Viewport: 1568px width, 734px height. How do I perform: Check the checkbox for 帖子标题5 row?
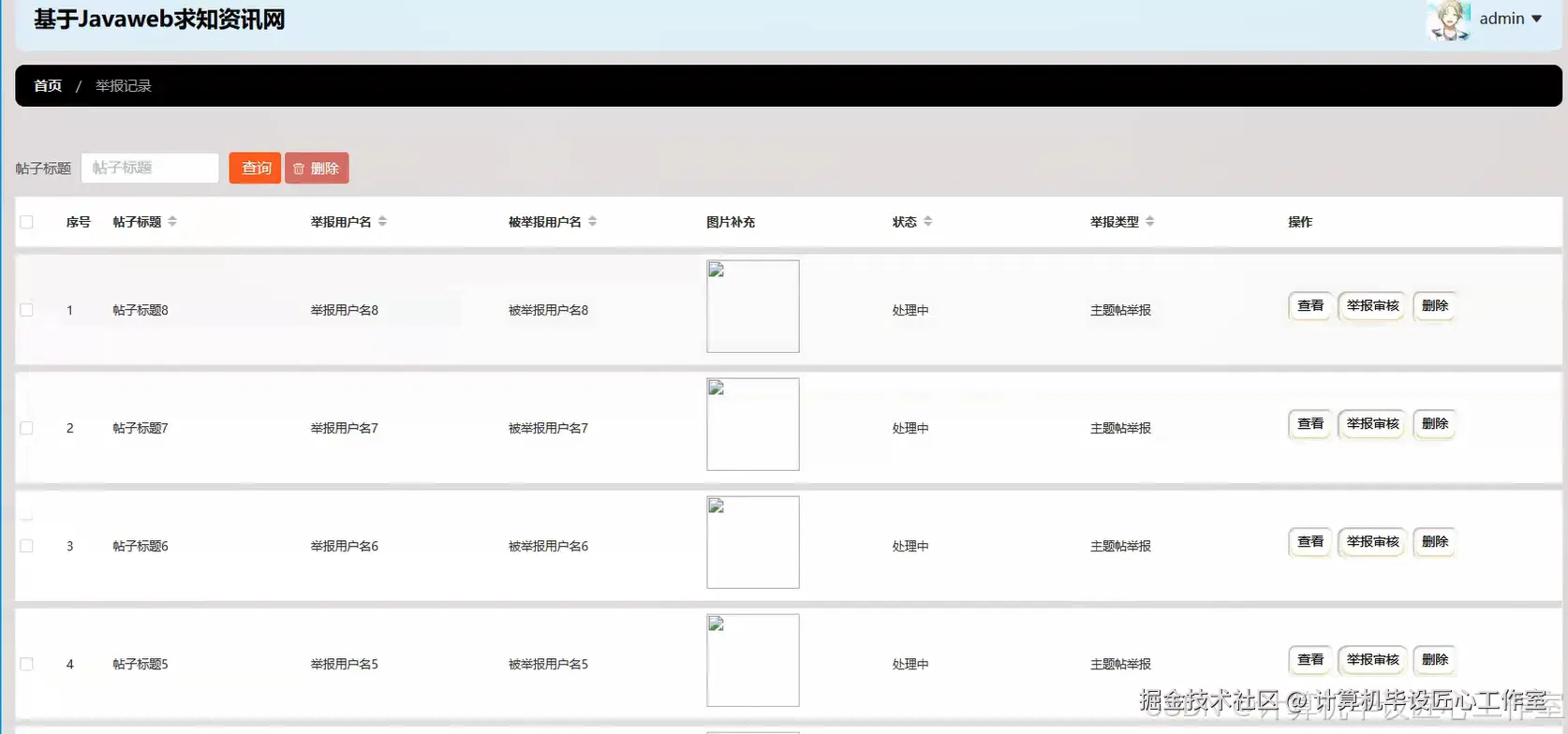coord(26,664)
